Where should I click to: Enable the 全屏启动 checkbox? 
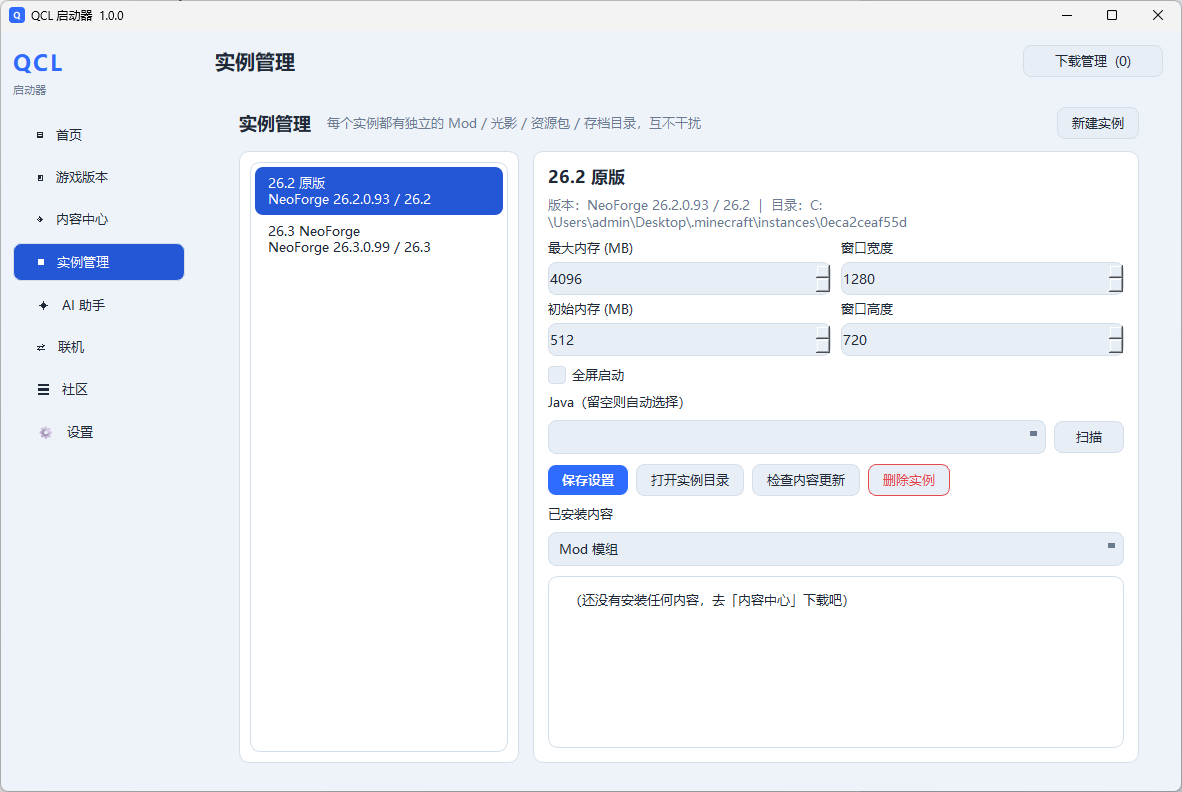[x=557, y=375]
